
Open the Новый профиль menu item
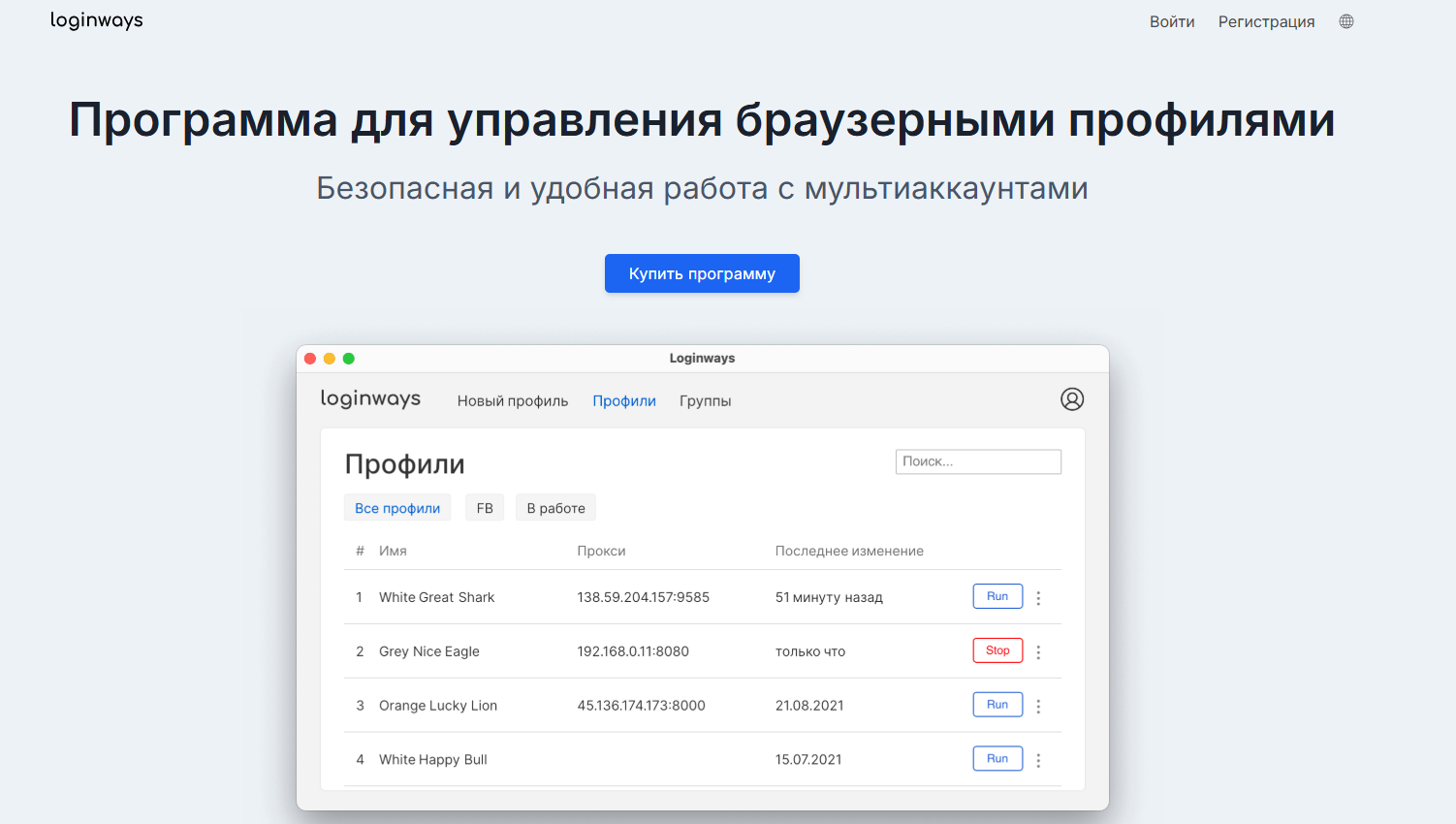pyautogui.click(x=513, y=401)
